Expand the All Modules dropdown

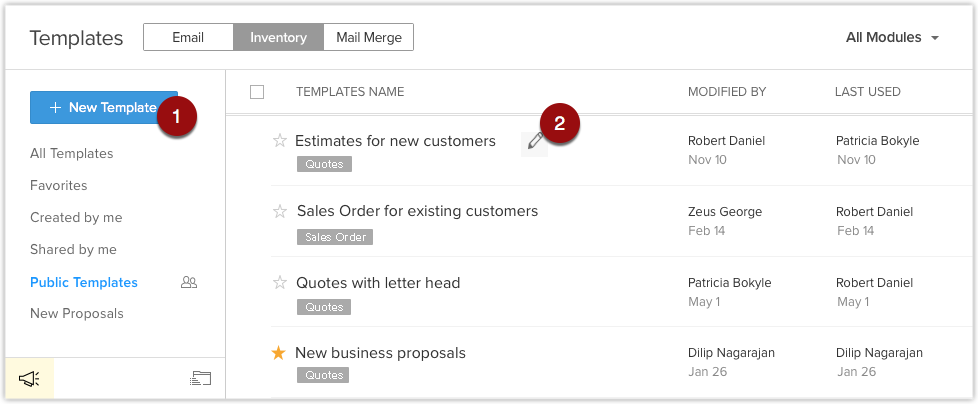pos(892,37)
